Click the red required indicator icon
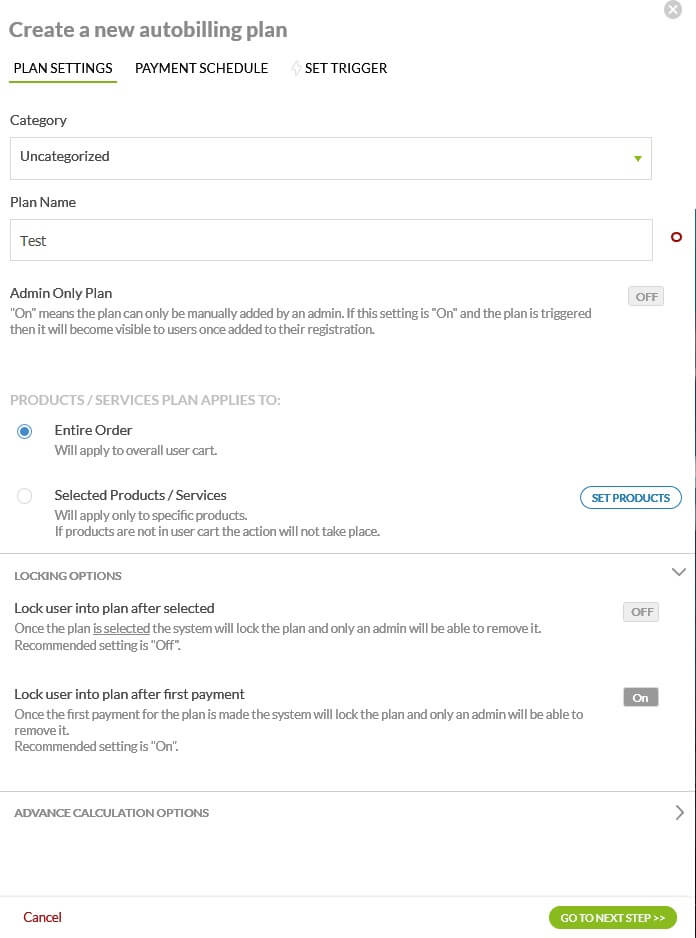Screen dimensions: 696x938 coord(676,238)
